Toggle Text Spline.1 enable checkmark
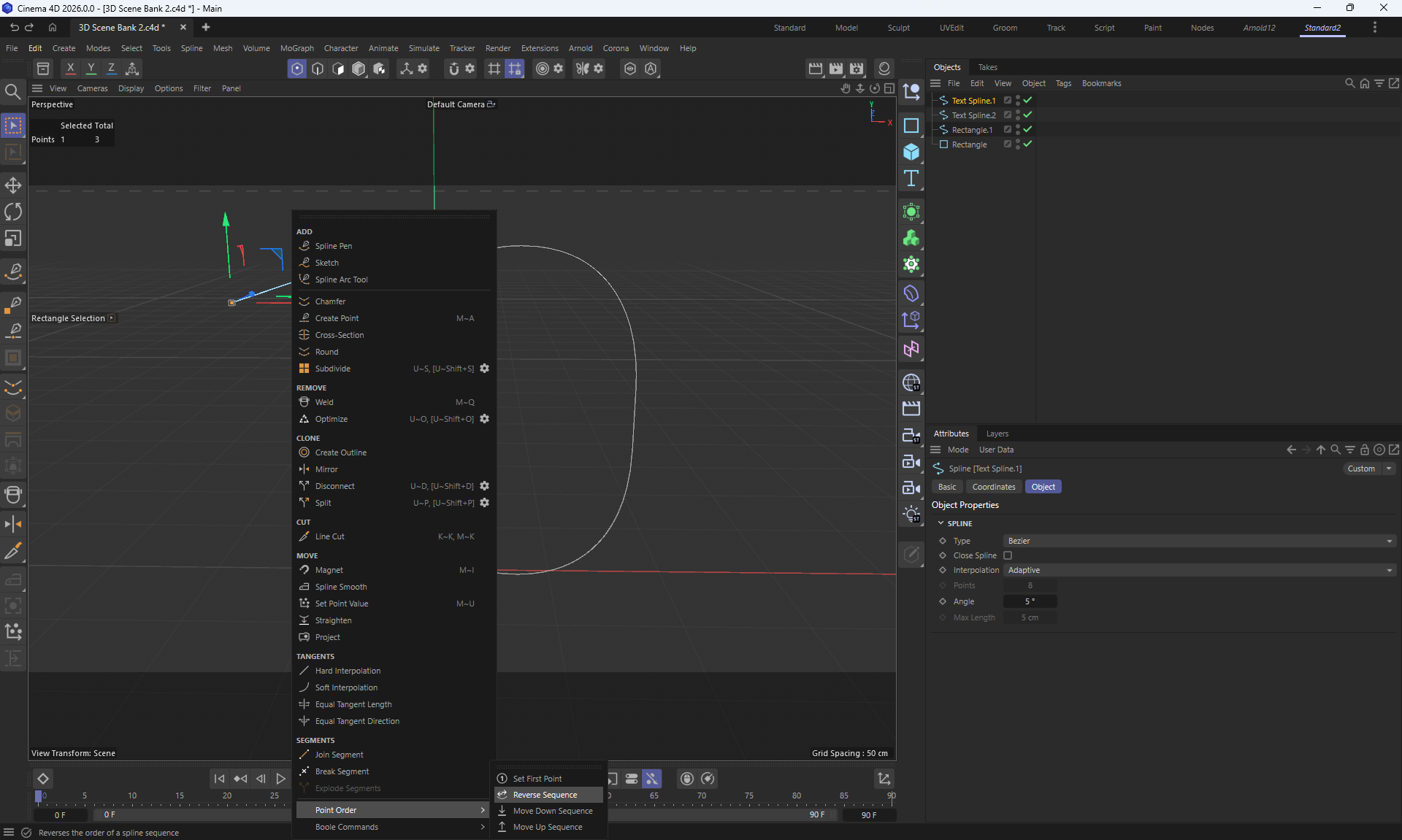The height and width of the screenshot is (840, 1402). pyautogui.click(x=1027, y=101)
